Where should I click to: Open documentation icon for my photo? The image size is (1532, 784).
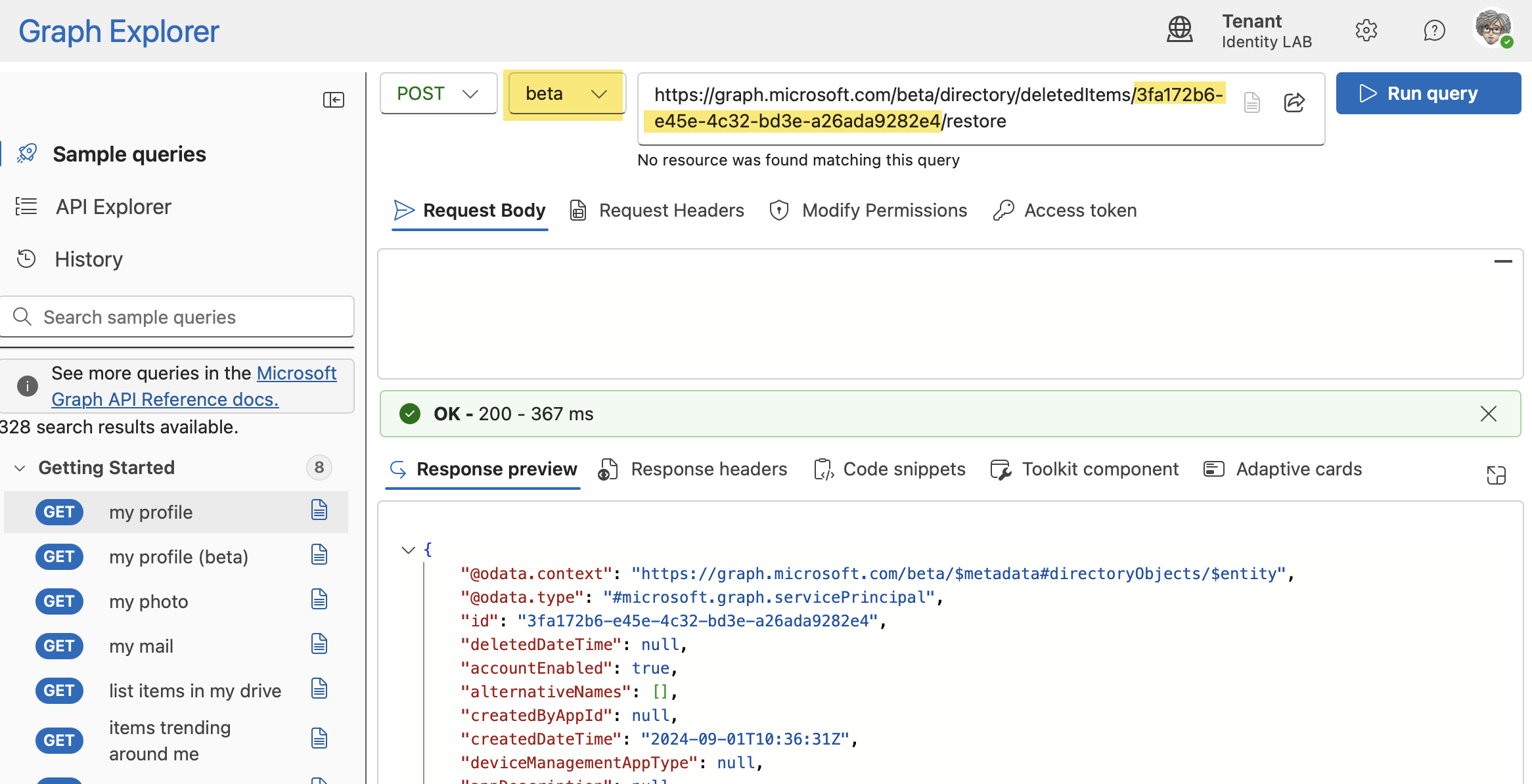tap(319, 599)
